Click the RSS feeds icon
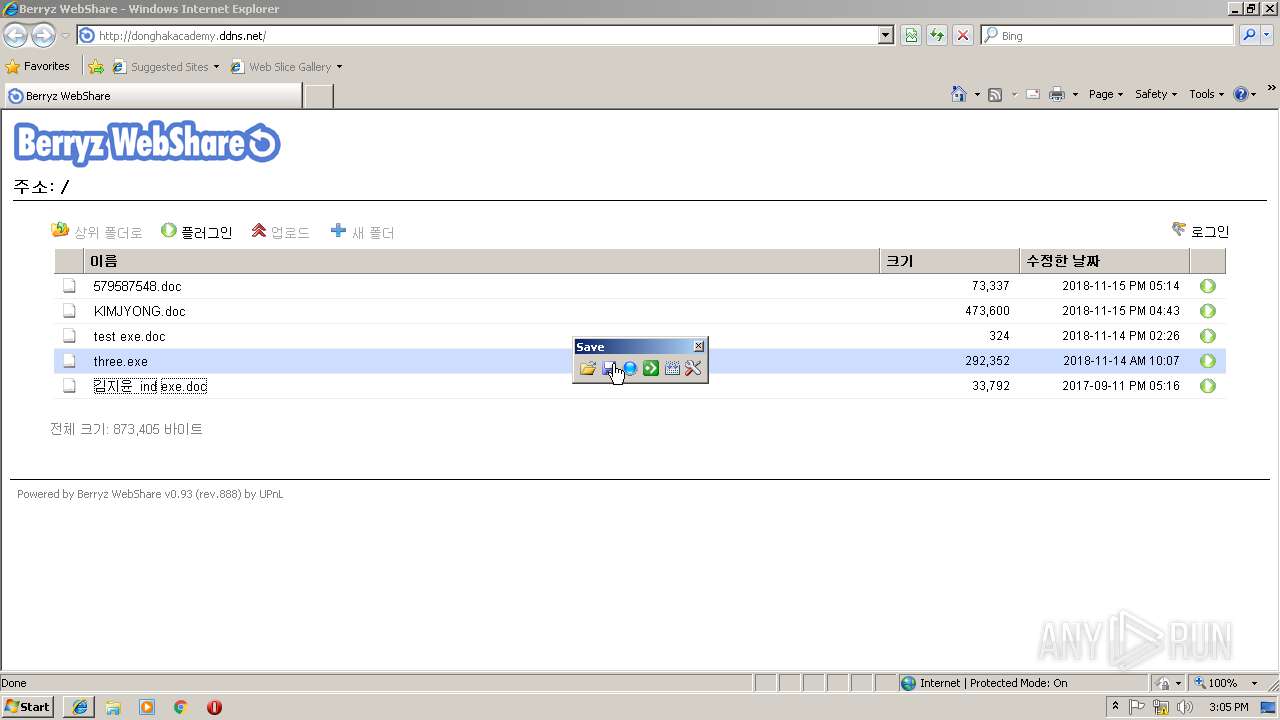 point(995,94)
